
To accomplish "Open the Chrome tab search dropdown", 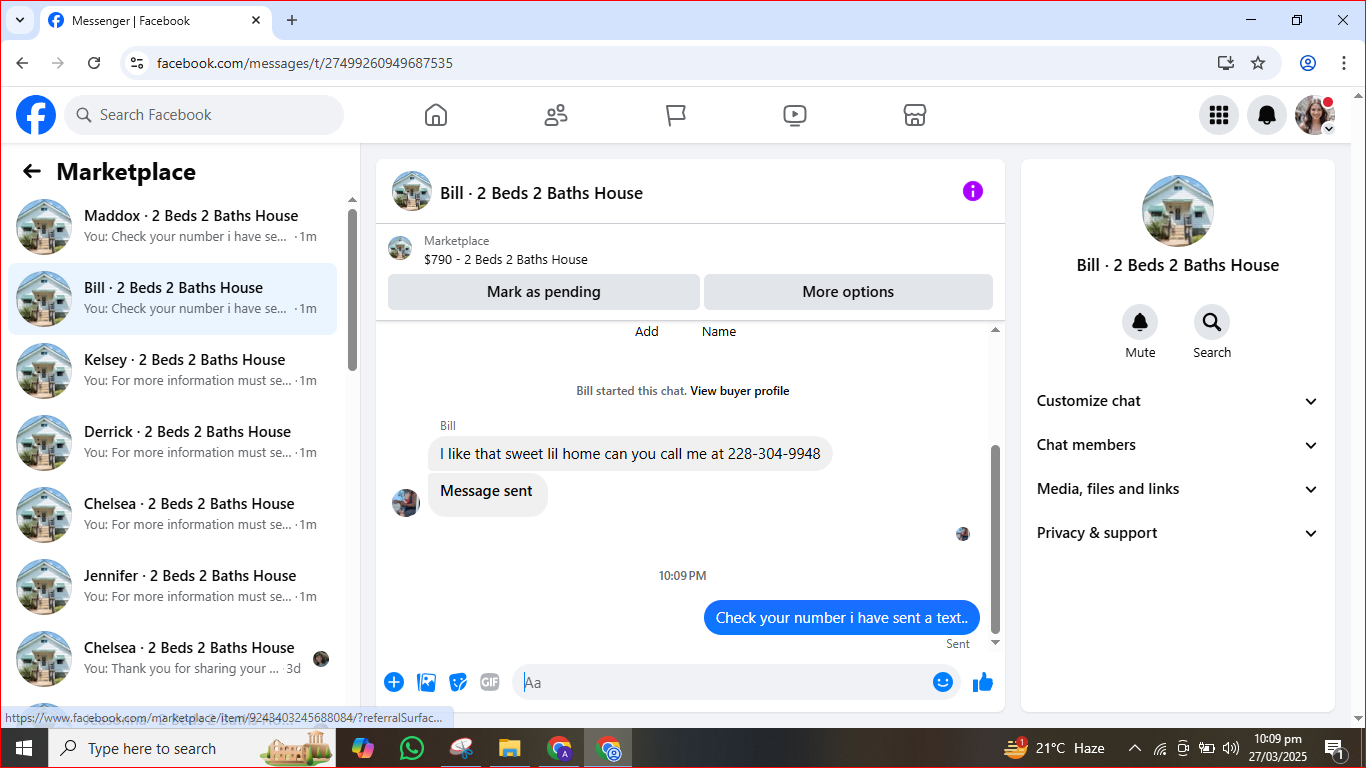I will click(19, 20).
